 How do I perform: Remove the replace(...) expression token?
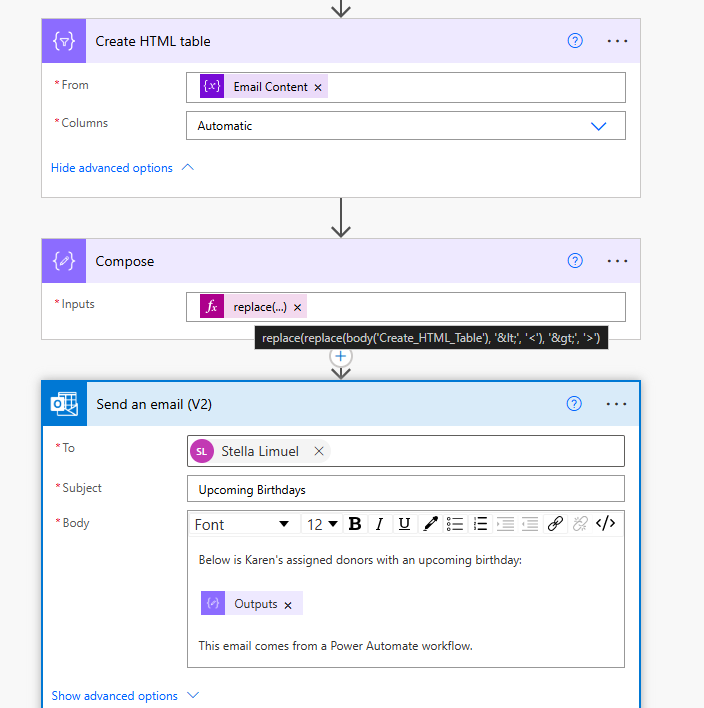(298, 307)
